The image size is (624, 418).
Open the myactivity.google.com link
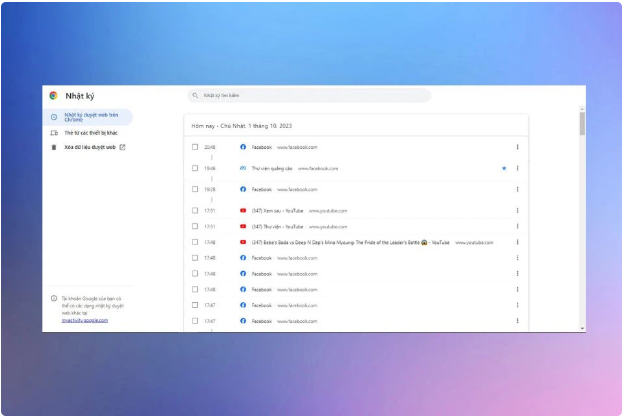pyautogui.click(x=84, y=320)
